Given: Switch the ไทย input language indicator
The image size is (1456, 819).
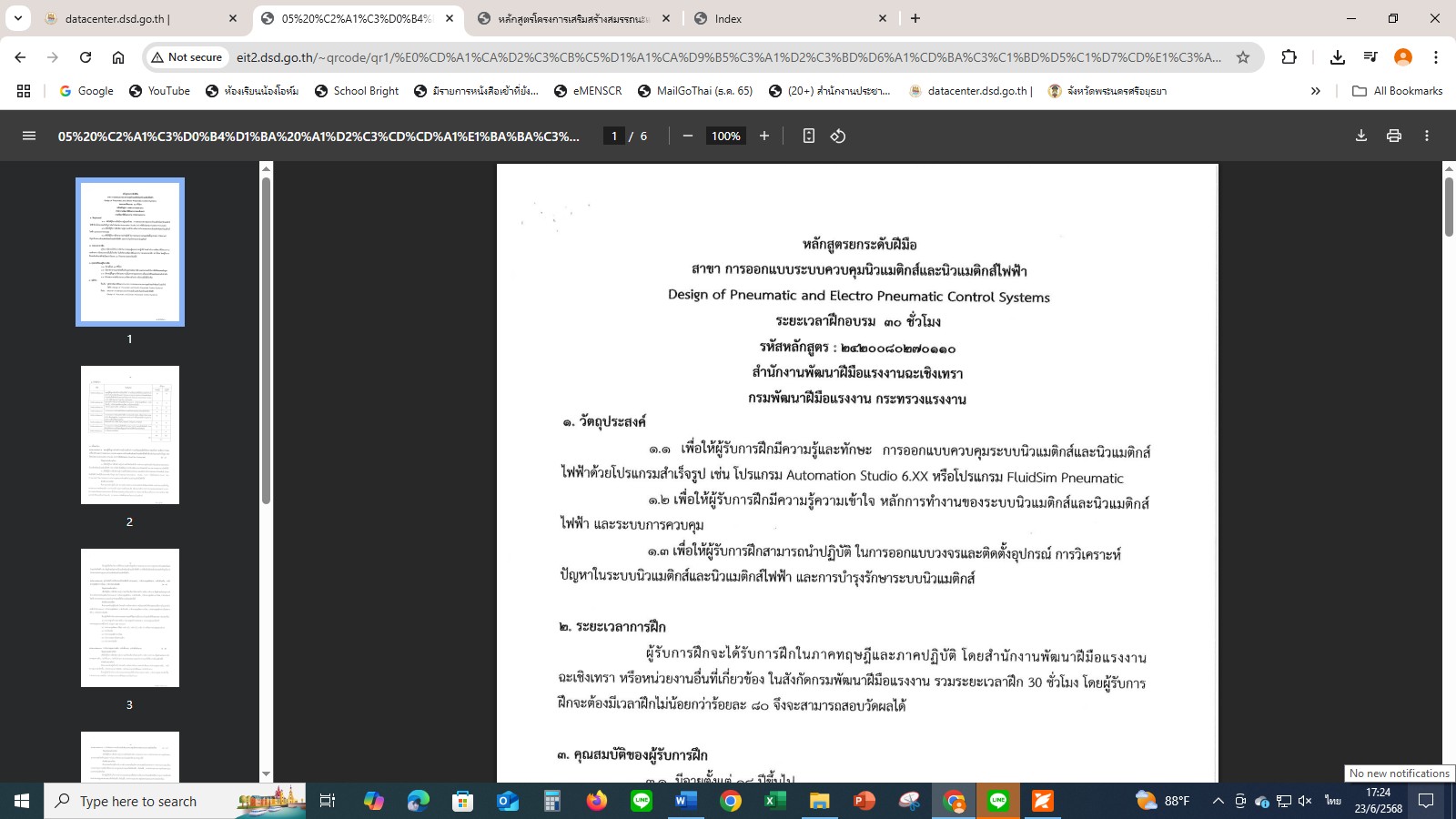Looking at the screenshot, I should [1333, 801].
